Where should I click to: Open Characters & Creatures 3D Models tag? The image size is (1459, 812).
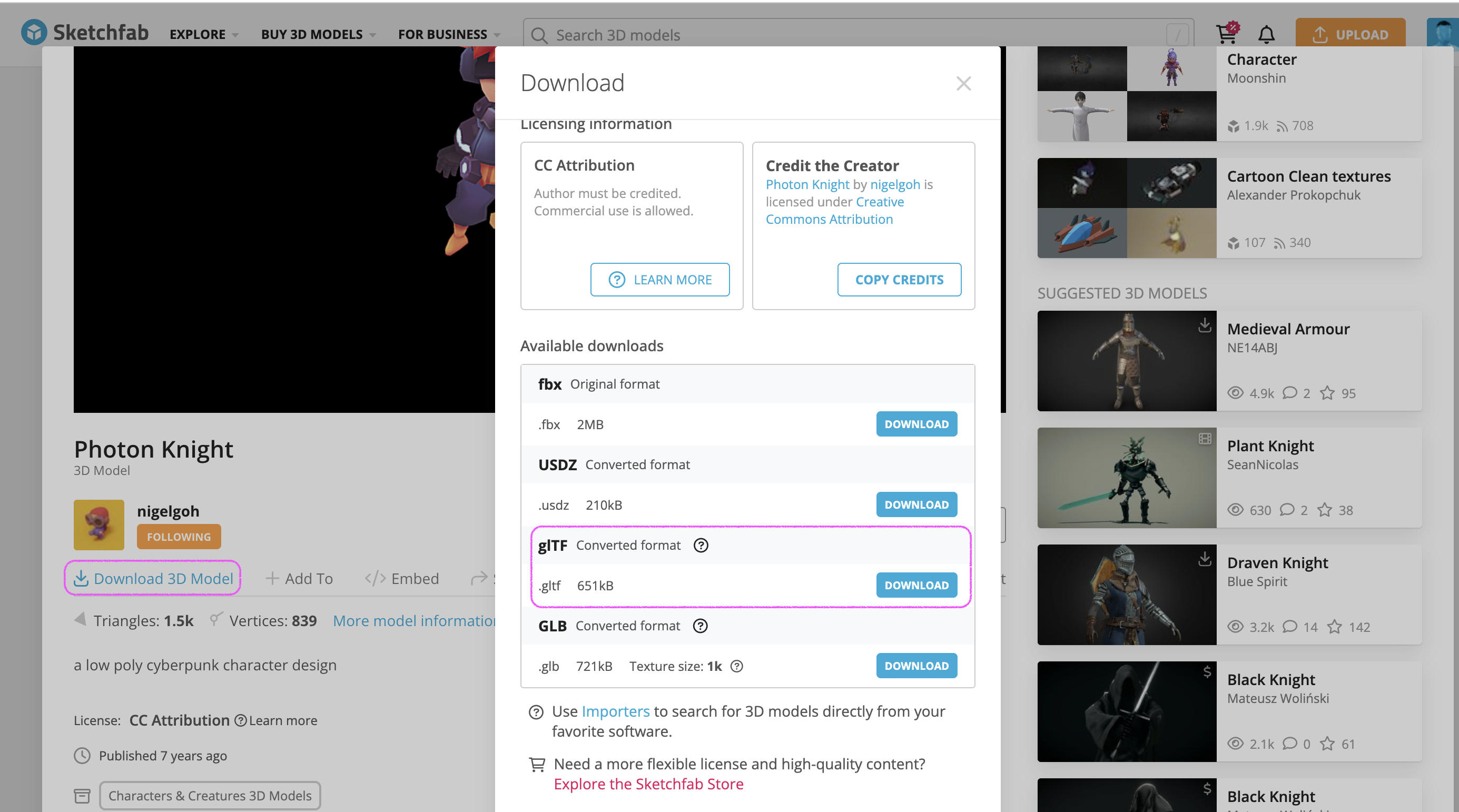point(210,796)
